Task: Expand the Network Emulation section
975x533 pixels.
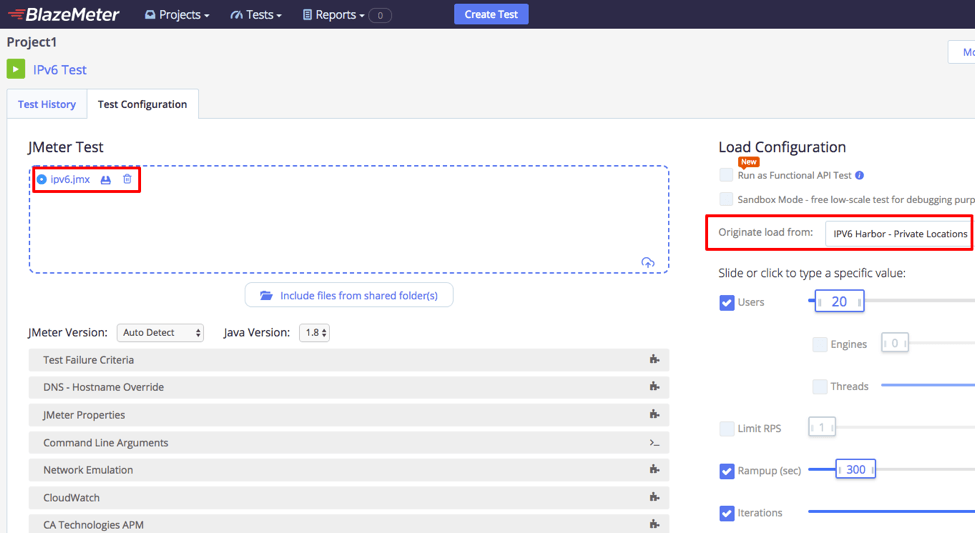Action: point(349,470)
